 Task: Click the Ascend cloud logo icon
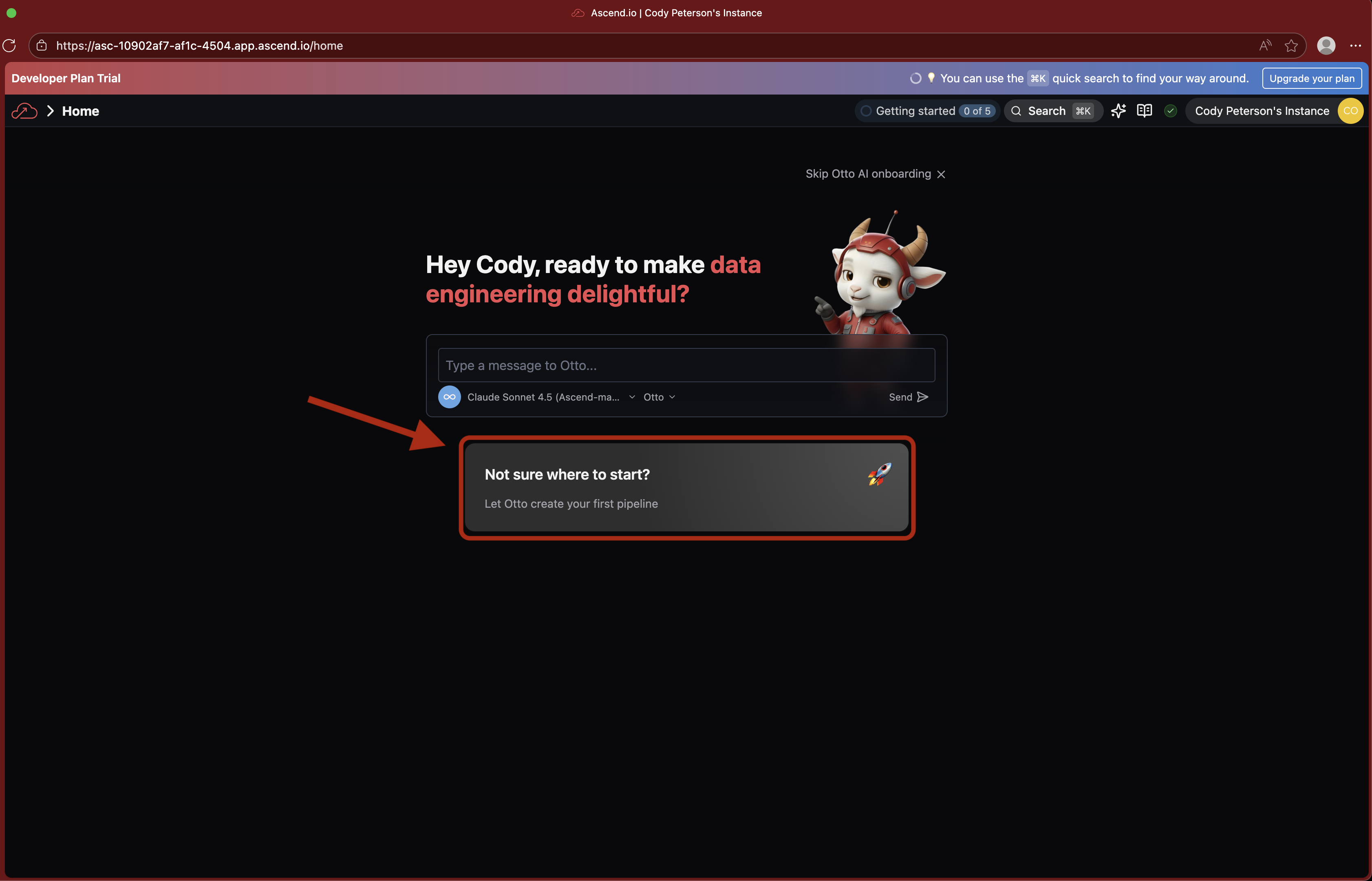[24, 111]
